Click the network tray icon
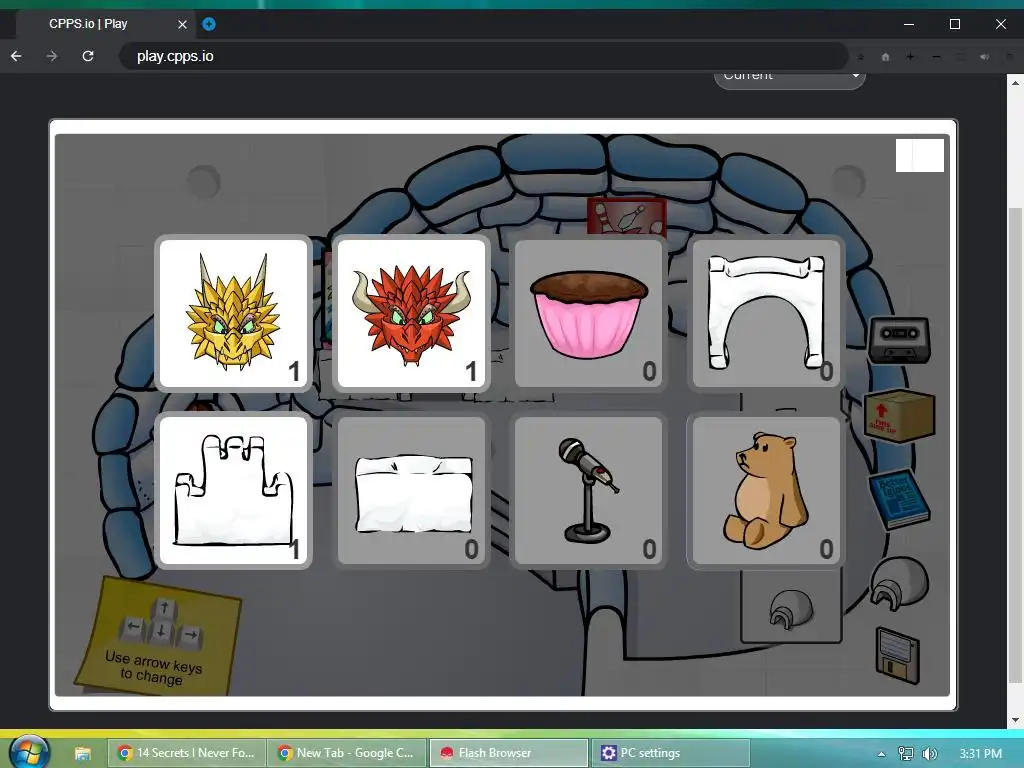1024x768 pixels. point(905,754)
